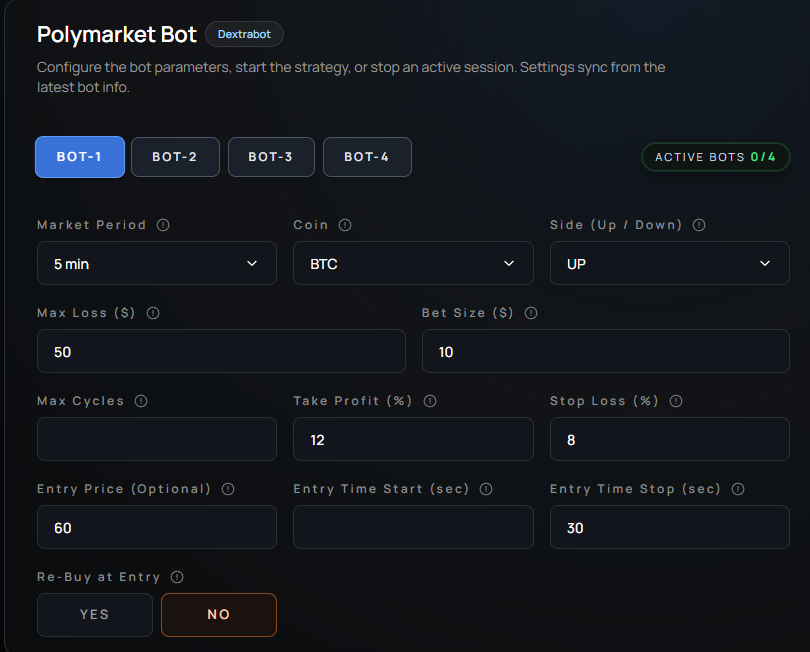Set Re-Buy at Entry to NO

219,615
